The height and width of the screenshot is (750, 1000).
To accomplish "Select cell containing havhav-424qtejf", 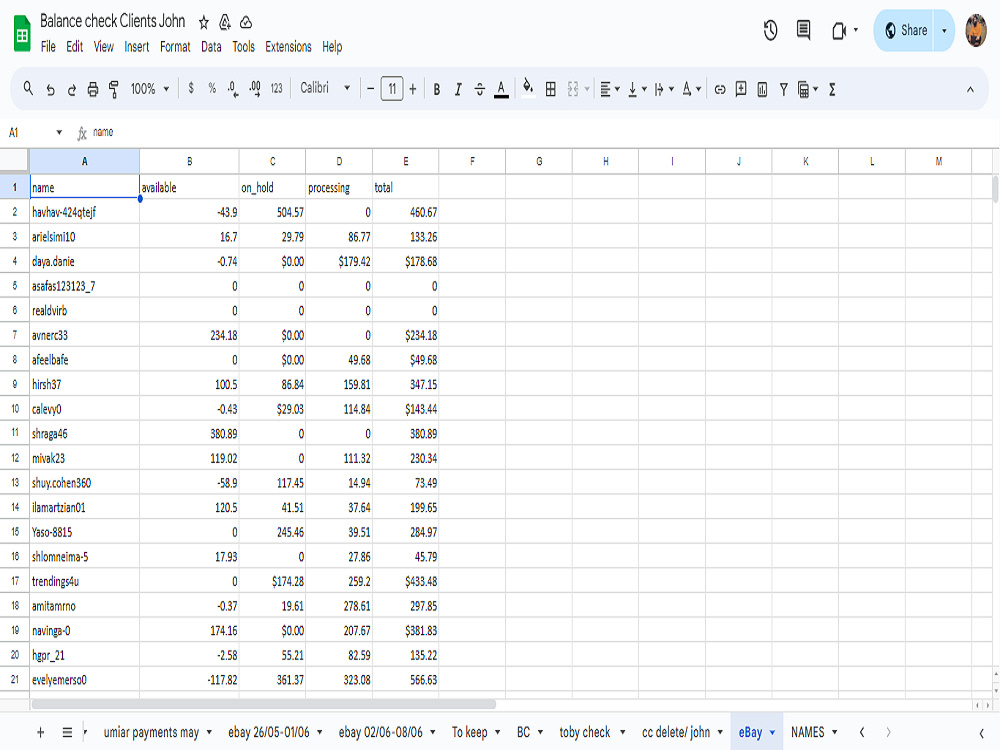I will click(x=84, y=212).
